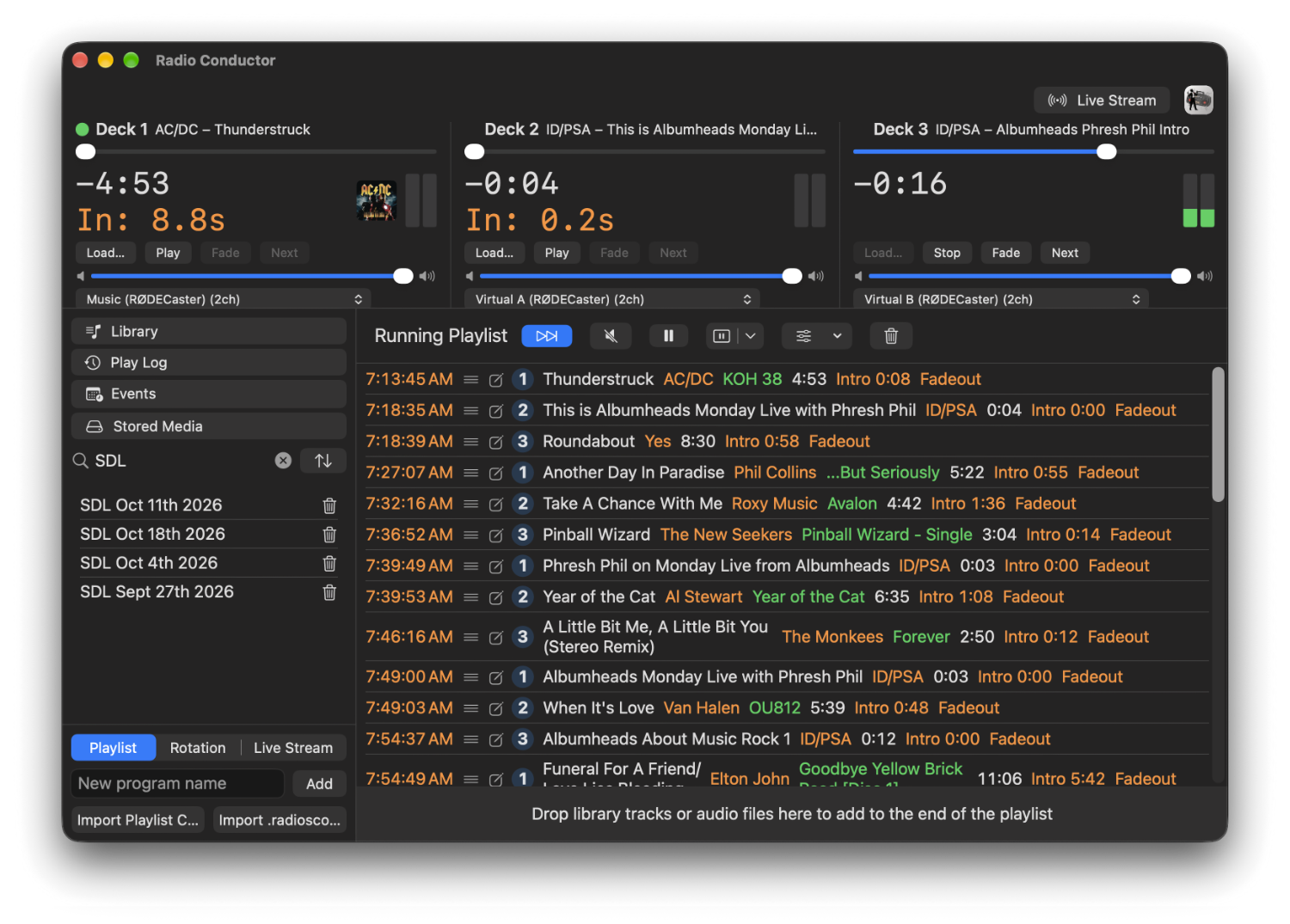
Task: Open Deck 3 Virtual B output dropdown
Action: point(1001,299)
